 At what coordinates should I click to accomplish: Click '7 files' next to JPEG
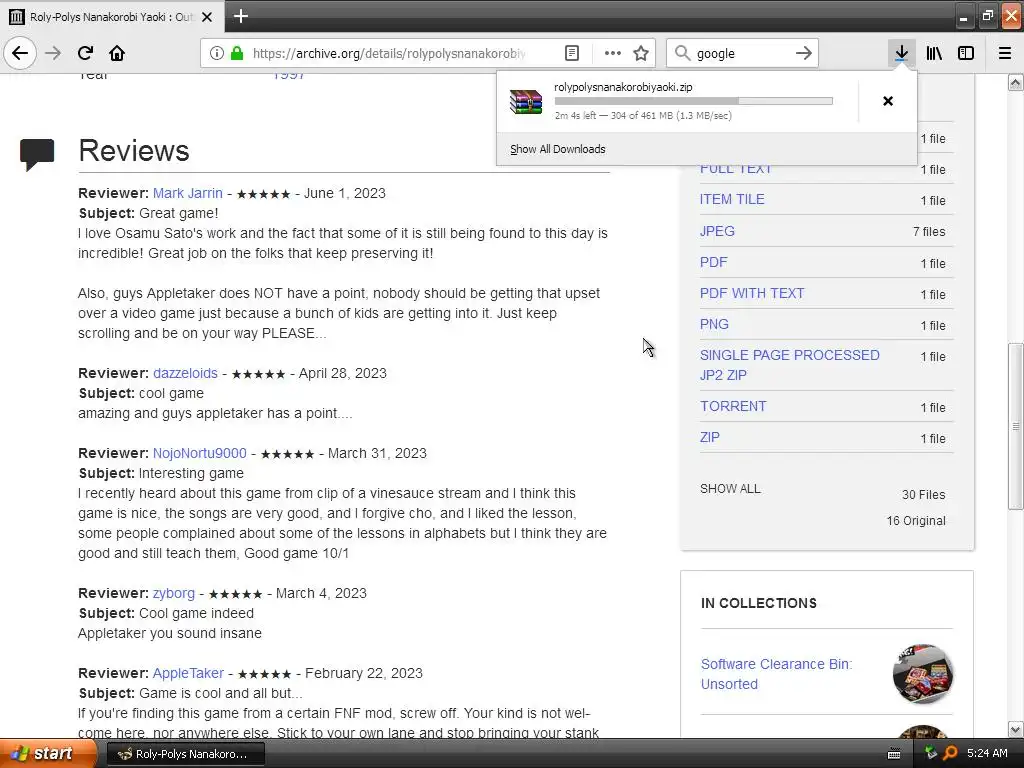(929, 231)
